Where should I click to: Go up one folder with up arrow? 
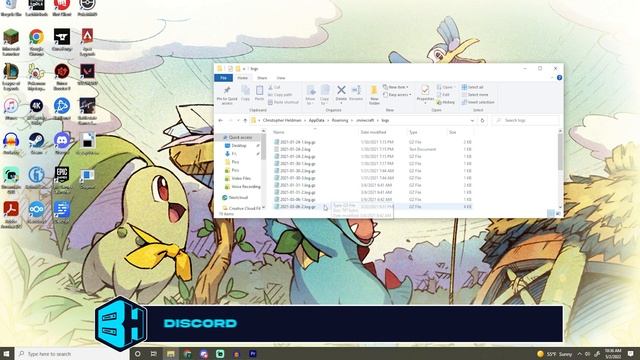point(245,120)
